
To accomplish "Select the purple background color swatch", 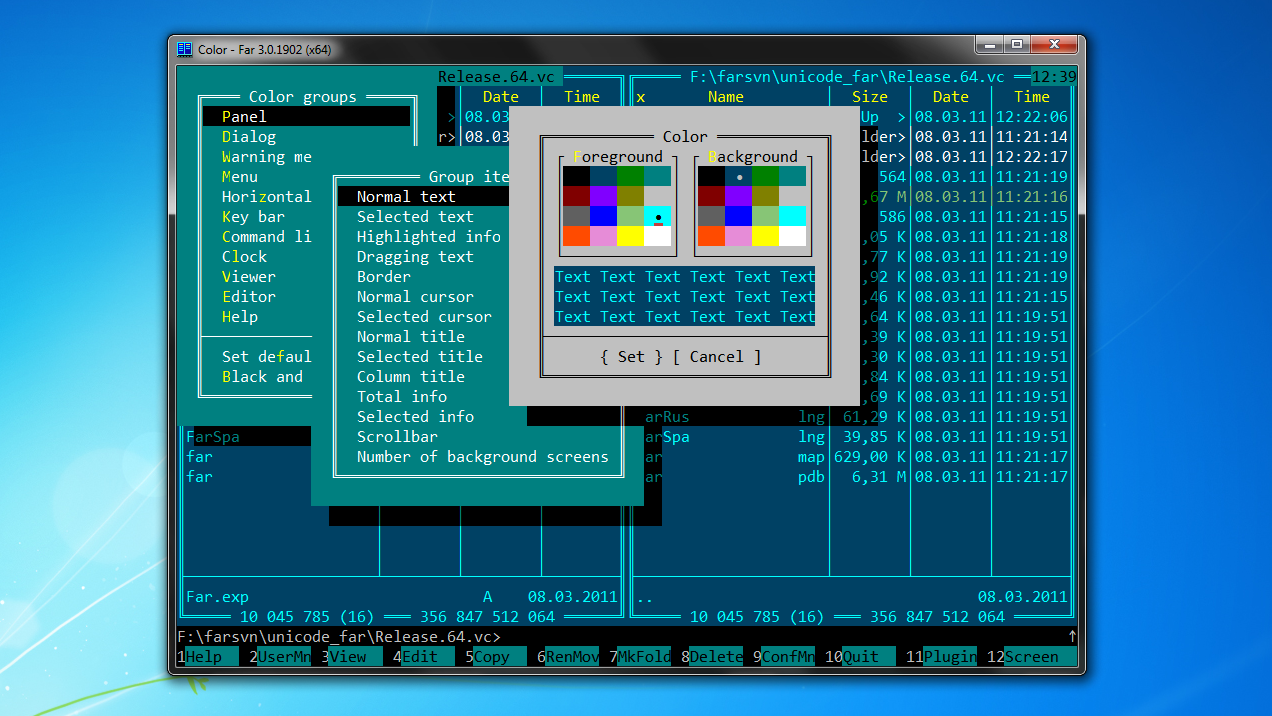I will tap(739, 196).
